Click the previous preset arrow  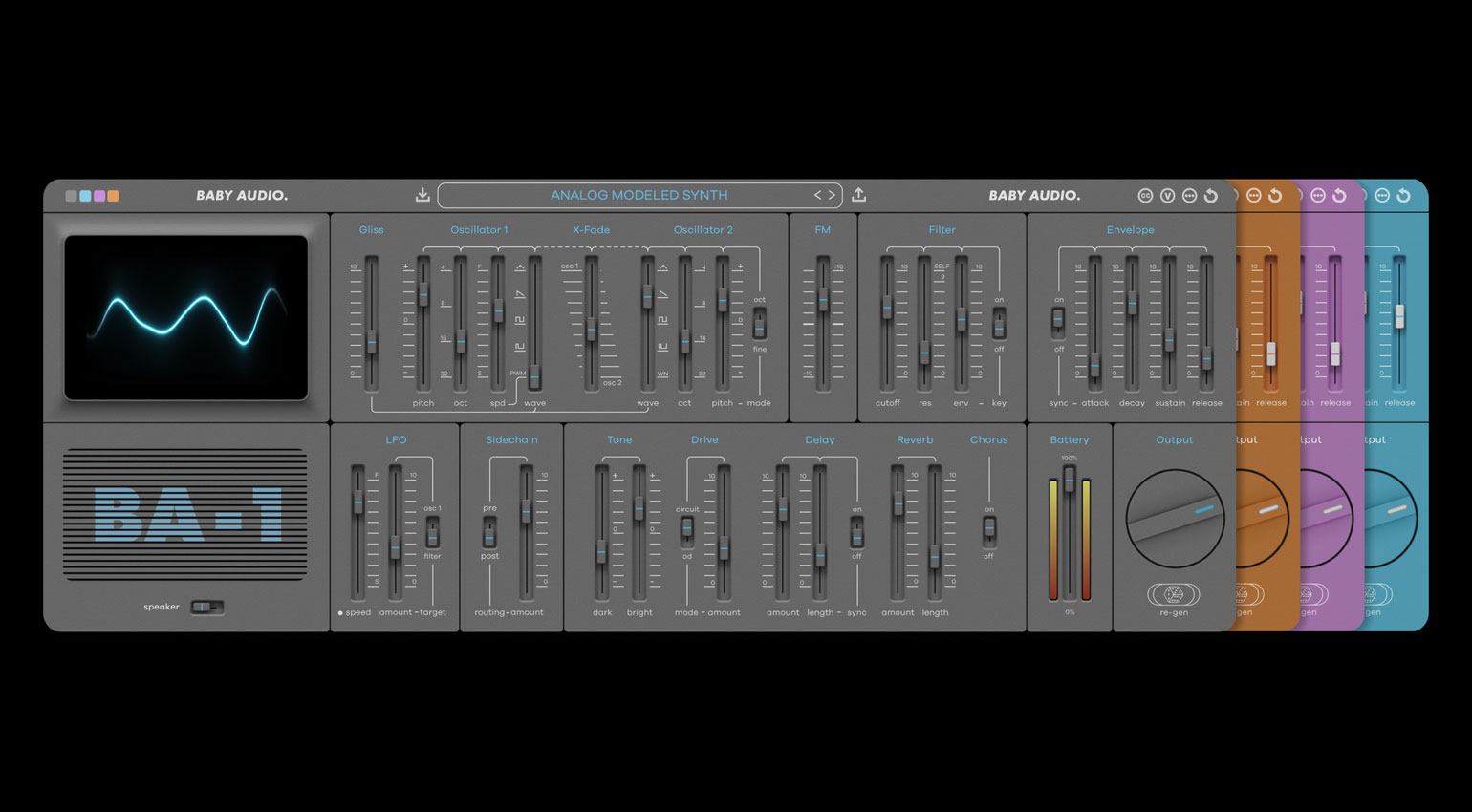[818, 194]
